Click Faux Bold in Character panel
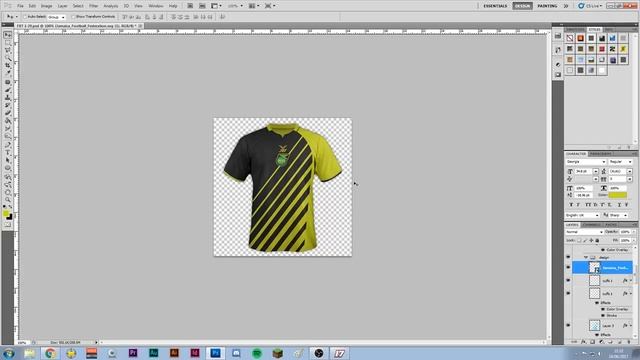The image size is (640, 360). pos(571,204)
